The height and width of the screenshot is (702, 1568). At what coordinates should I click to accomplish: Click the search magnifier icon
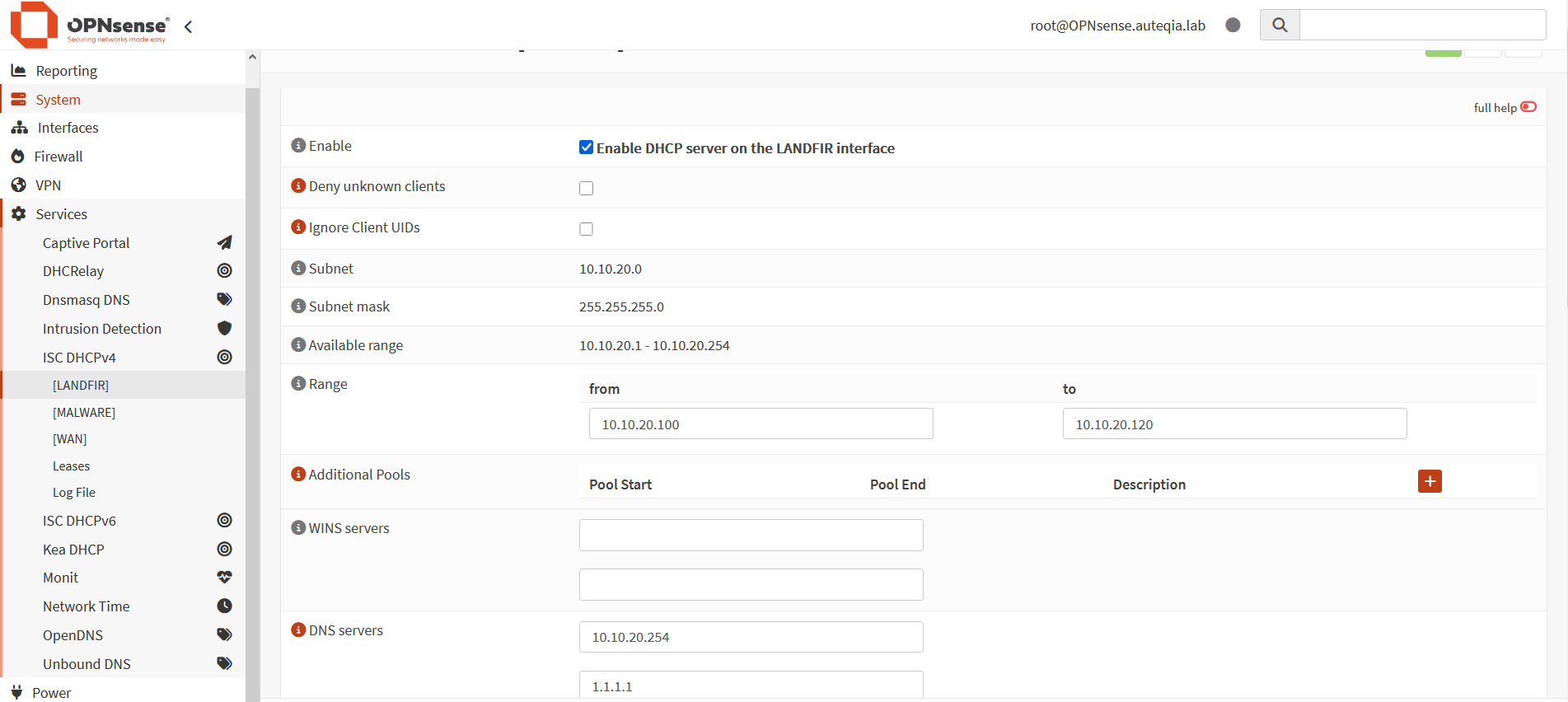pos(1279,25)
